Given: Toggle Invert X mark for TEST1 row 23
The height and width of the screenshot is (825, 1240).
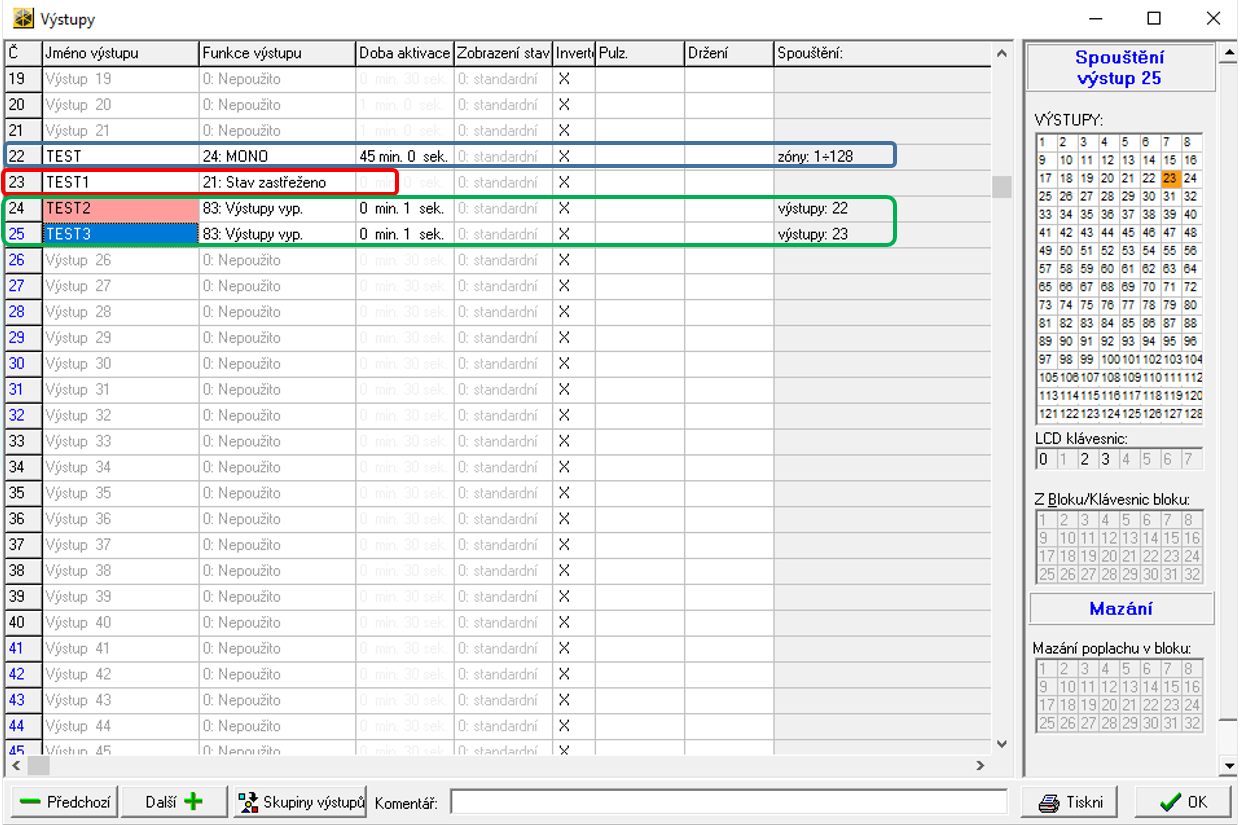Looking at the screenshot, I should 564,183.
